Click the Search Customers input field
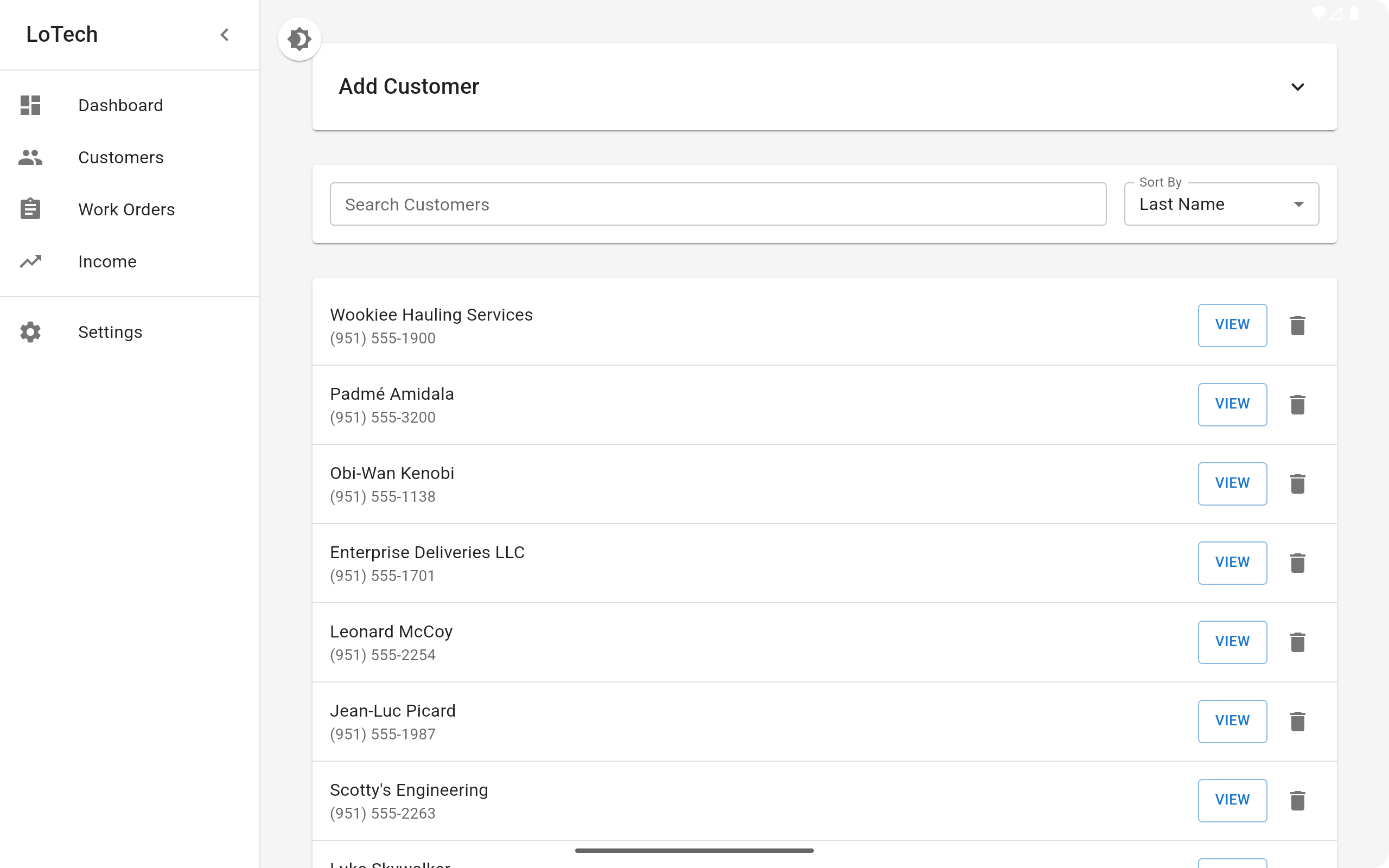Image resolution: width=1389 pixels, height=868 pixels. tap(717, 205)
